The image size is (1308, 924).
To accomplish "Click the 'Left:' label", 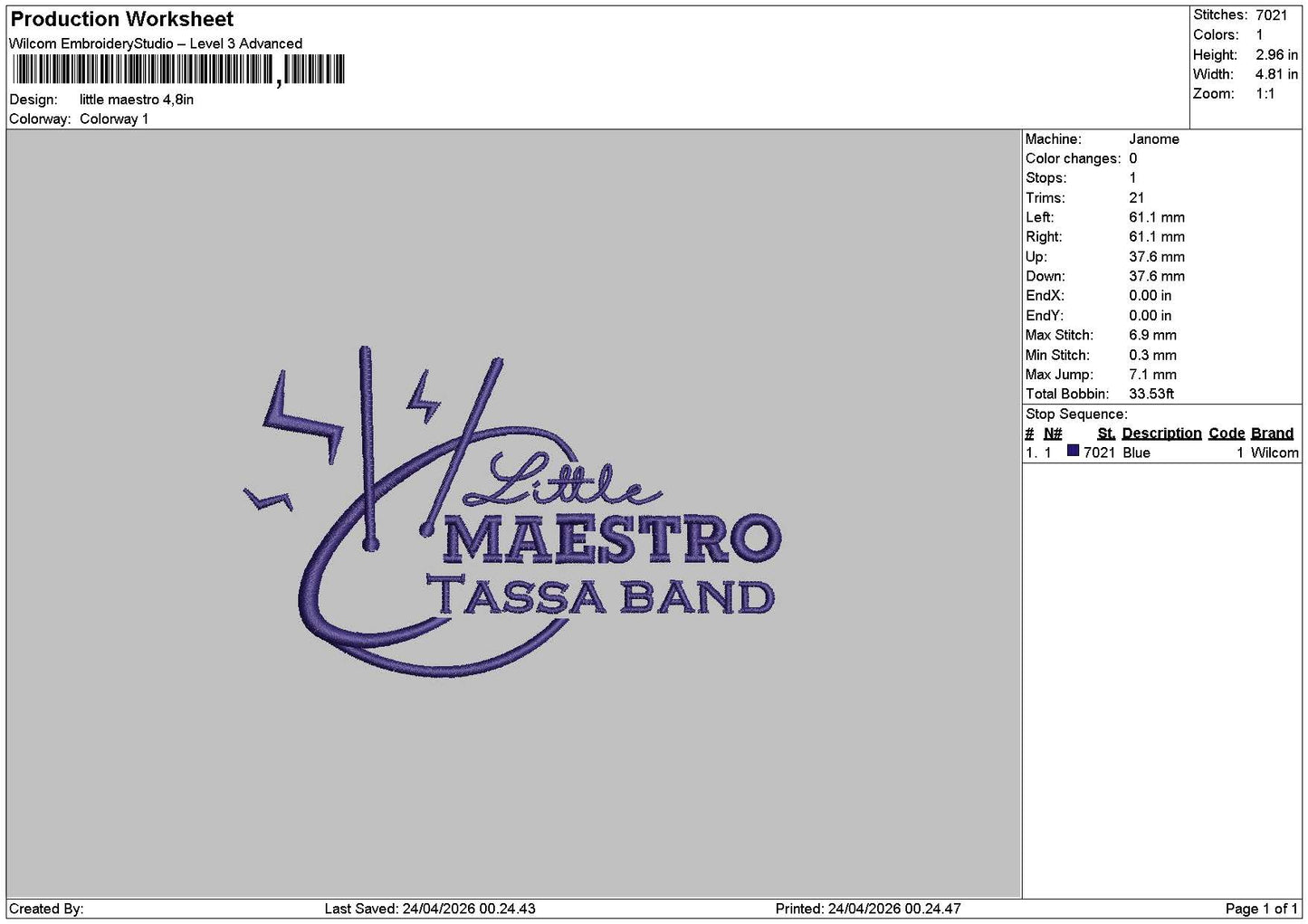I will click(1039, 218).
